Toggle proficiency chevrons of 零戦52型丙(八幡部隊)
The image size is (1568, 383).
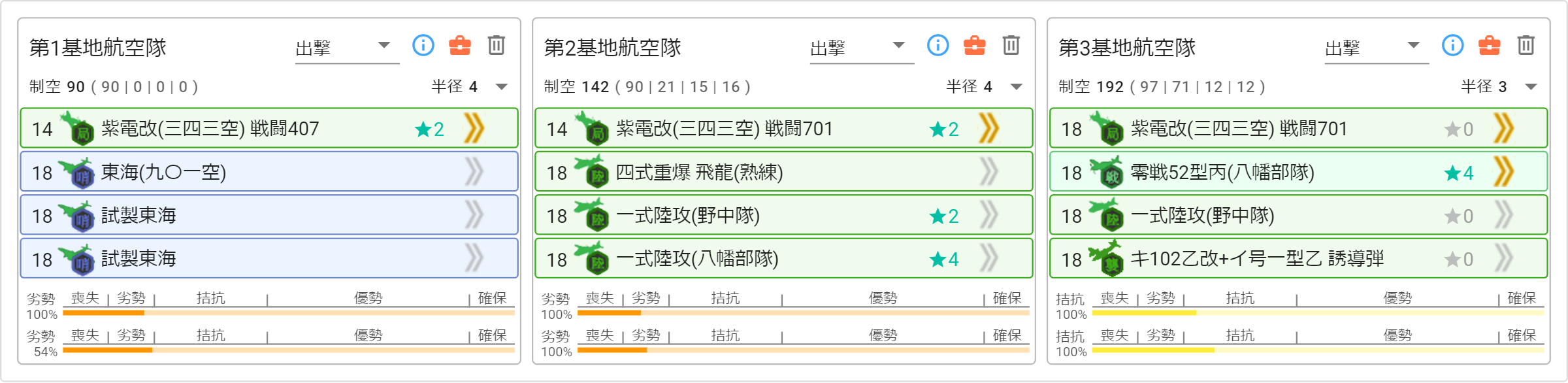(x=1504, y=172)
